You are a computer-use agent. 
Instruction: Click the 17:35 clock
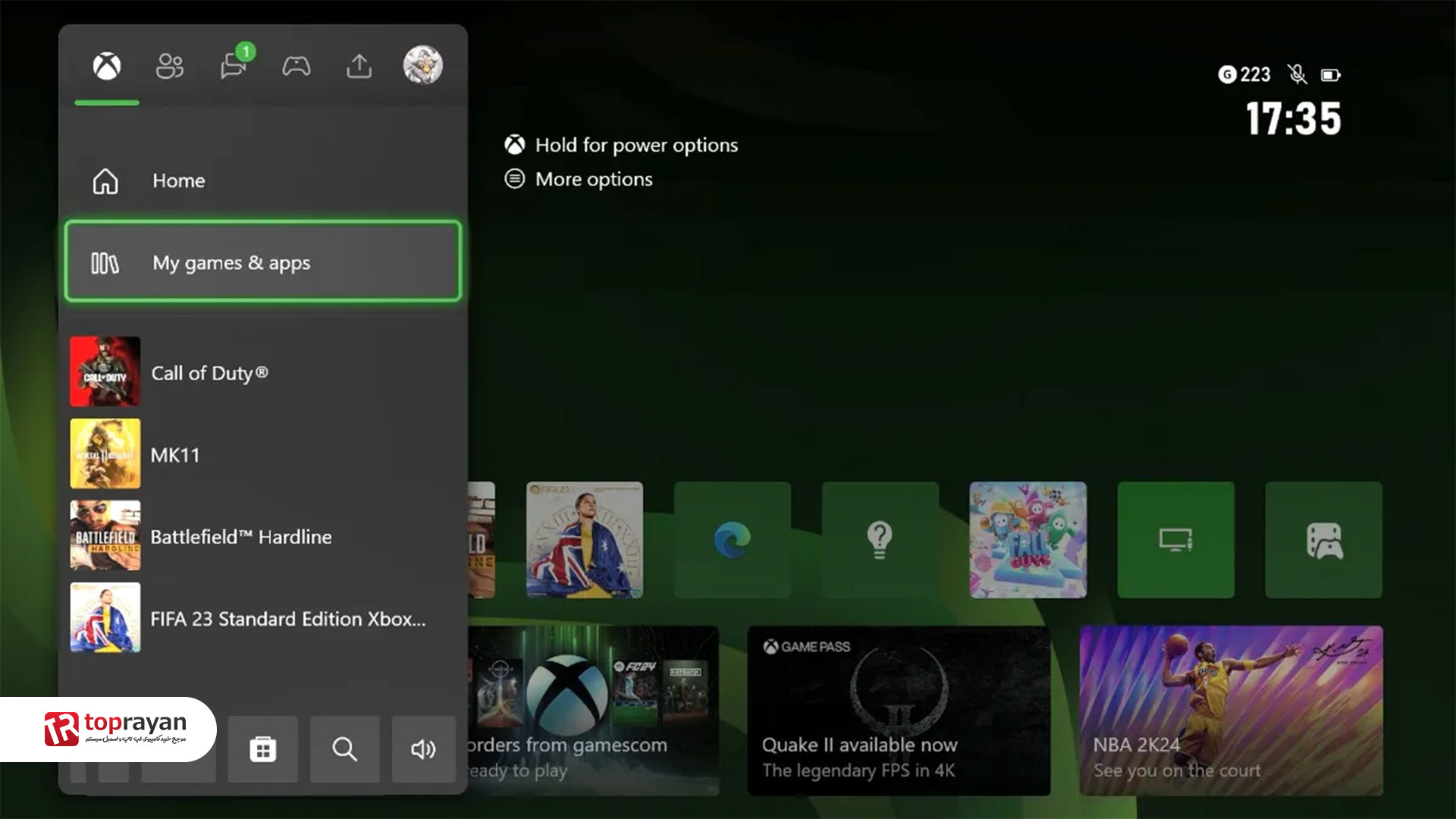tap(1294, 119)
